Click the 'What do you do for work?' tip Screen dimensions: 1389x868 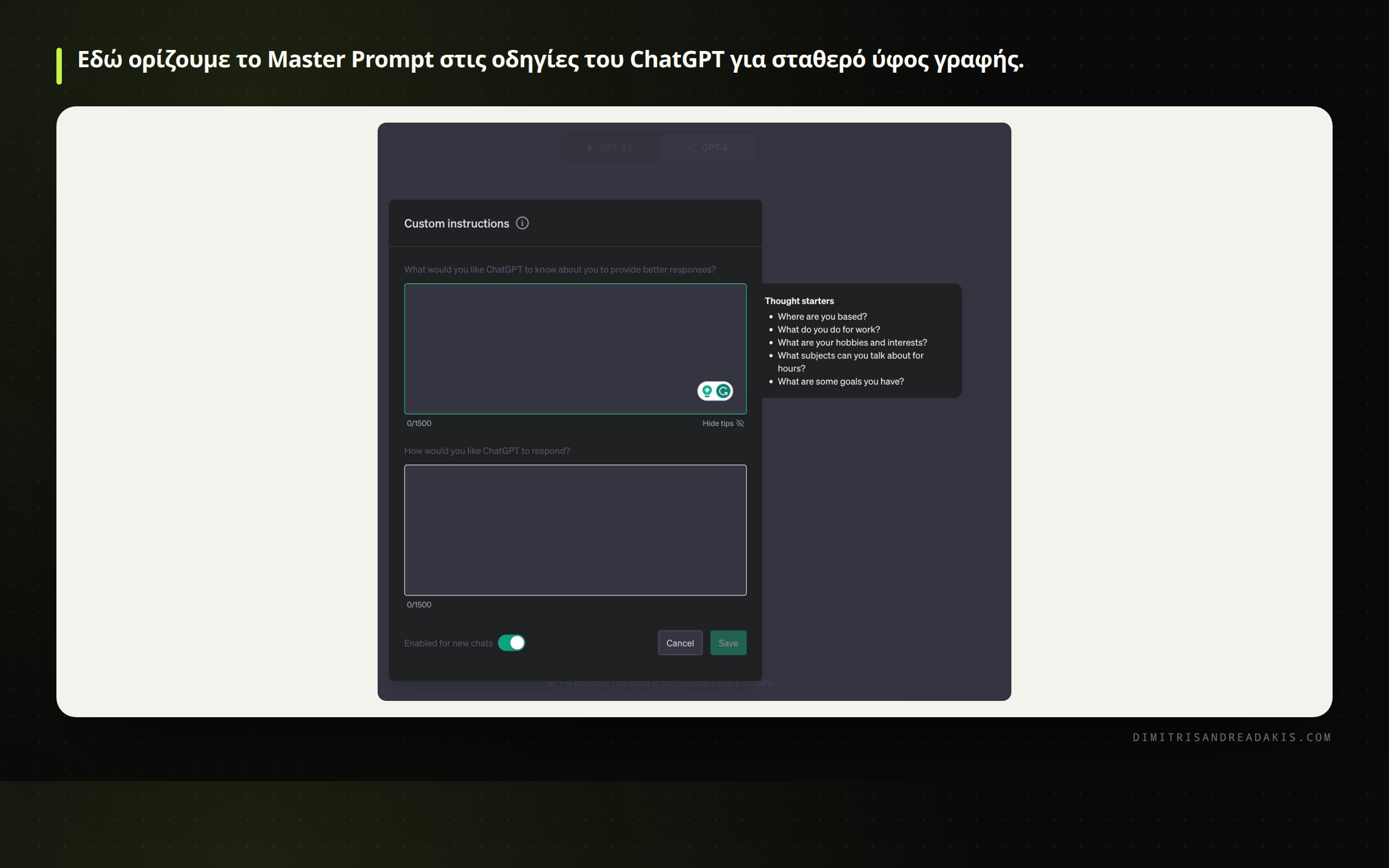click(829, 329)
